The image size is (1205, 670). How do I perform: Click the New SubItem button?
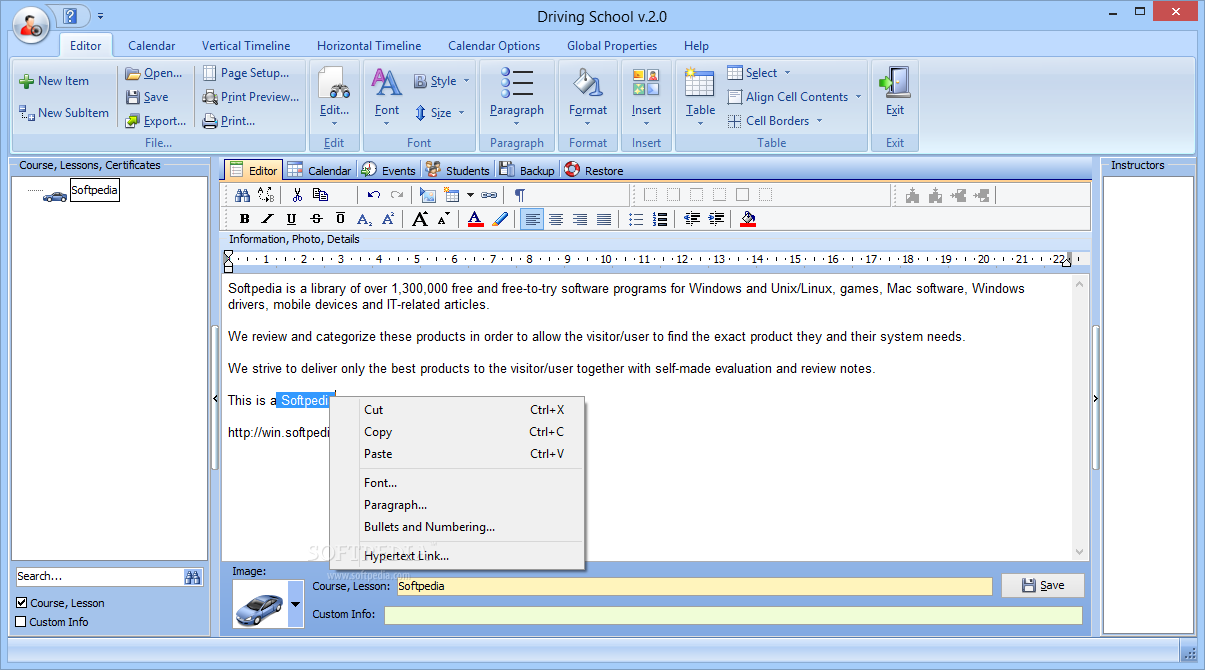[64, 113]
